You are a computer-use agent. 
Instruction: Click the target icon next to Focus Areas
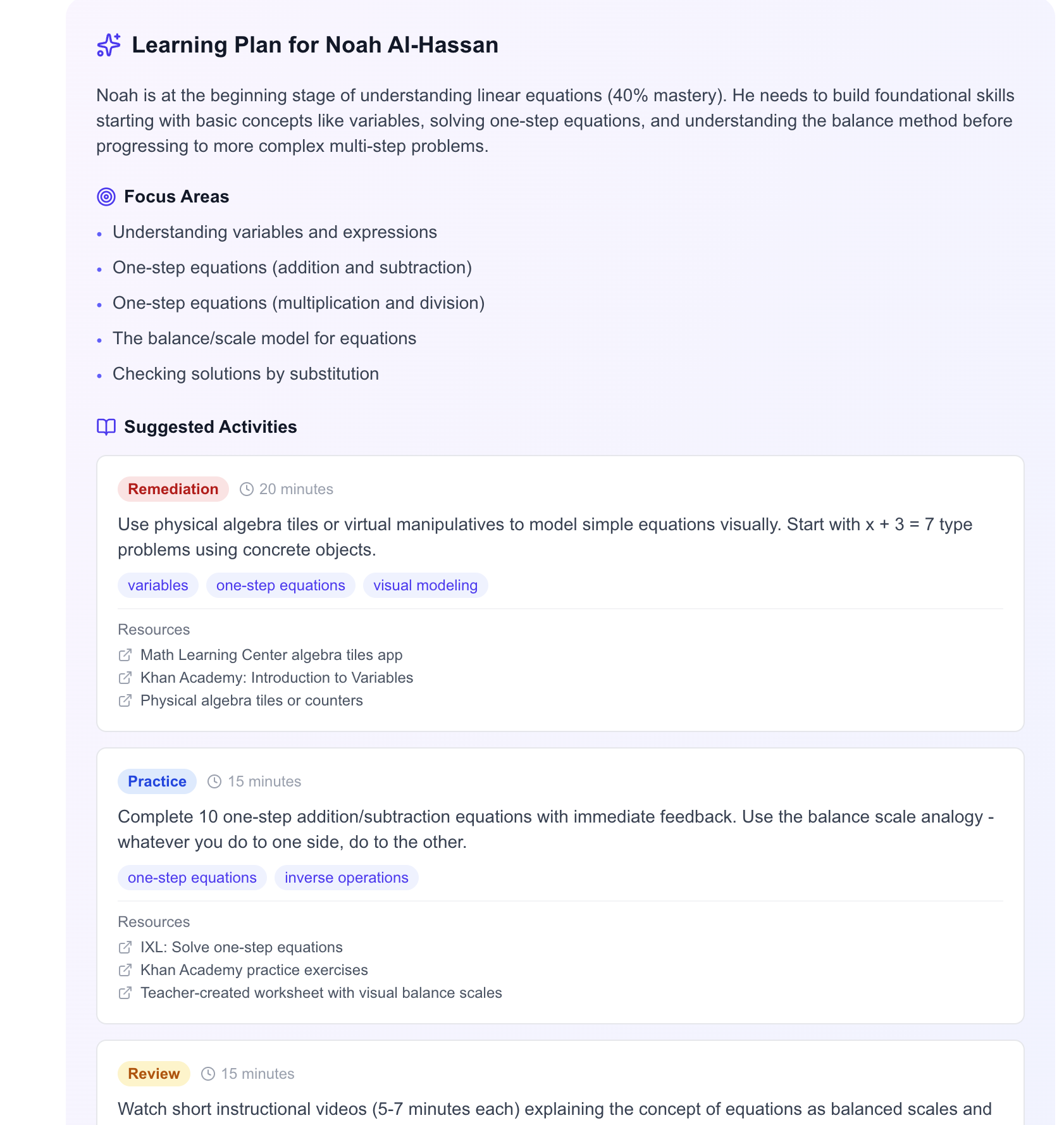click(x=106, y=197)
